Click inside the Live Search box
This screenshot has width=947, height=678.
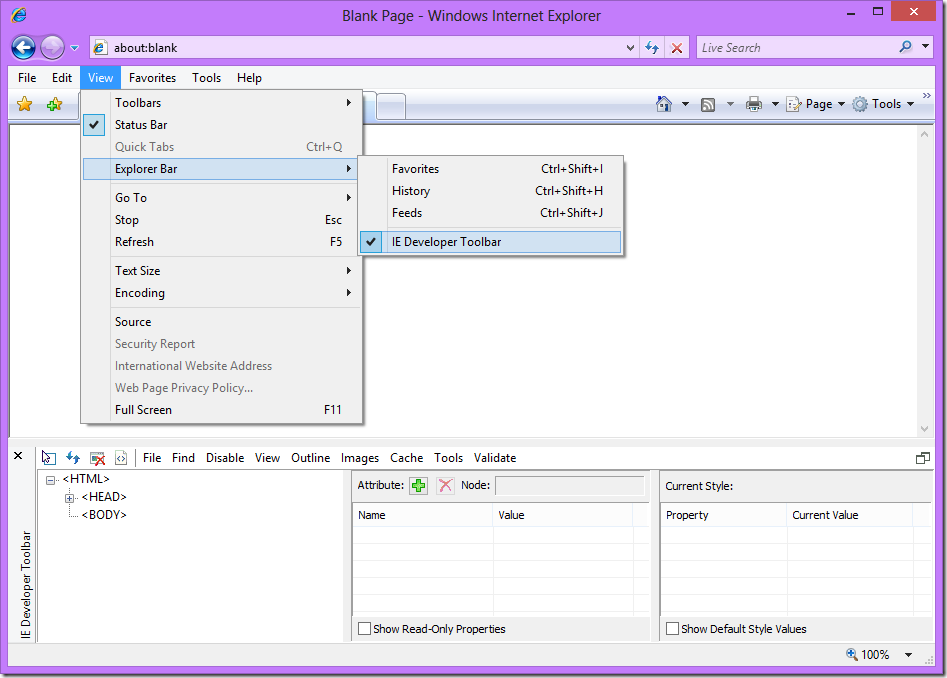(797, 48)
